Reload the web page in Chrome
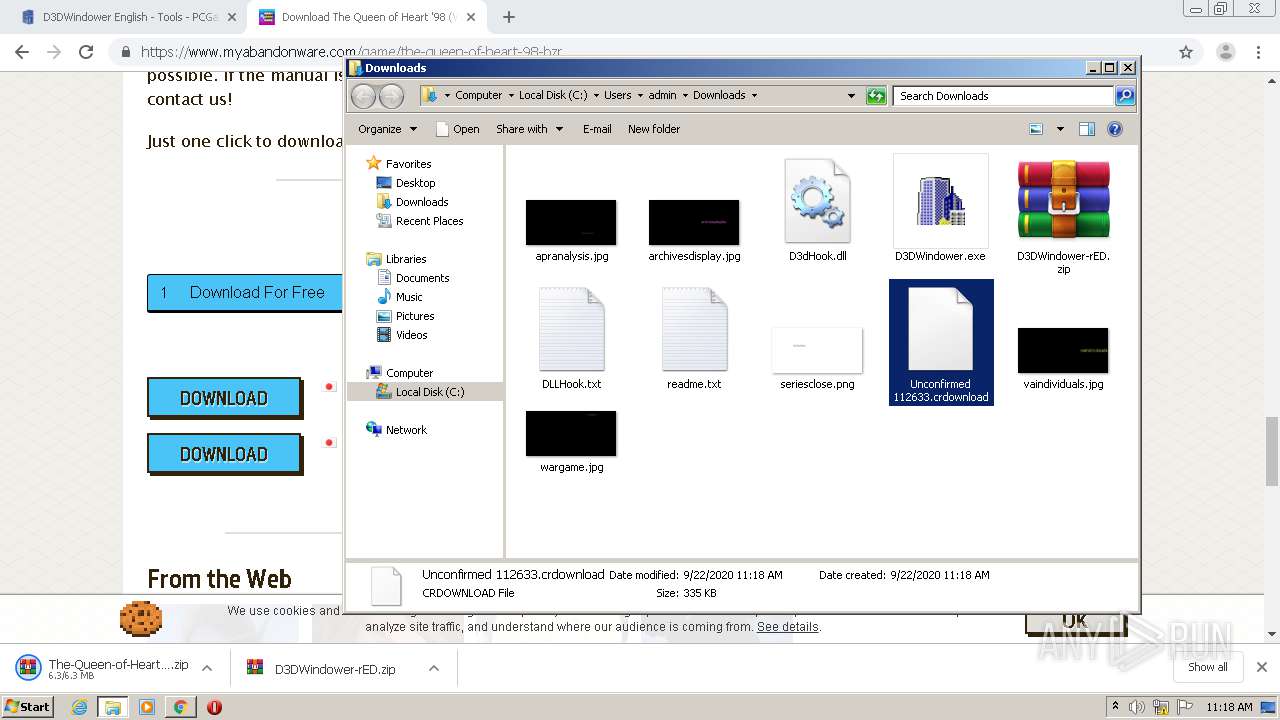The width and height of the screenshot is (1280, 720). point(86,52)
